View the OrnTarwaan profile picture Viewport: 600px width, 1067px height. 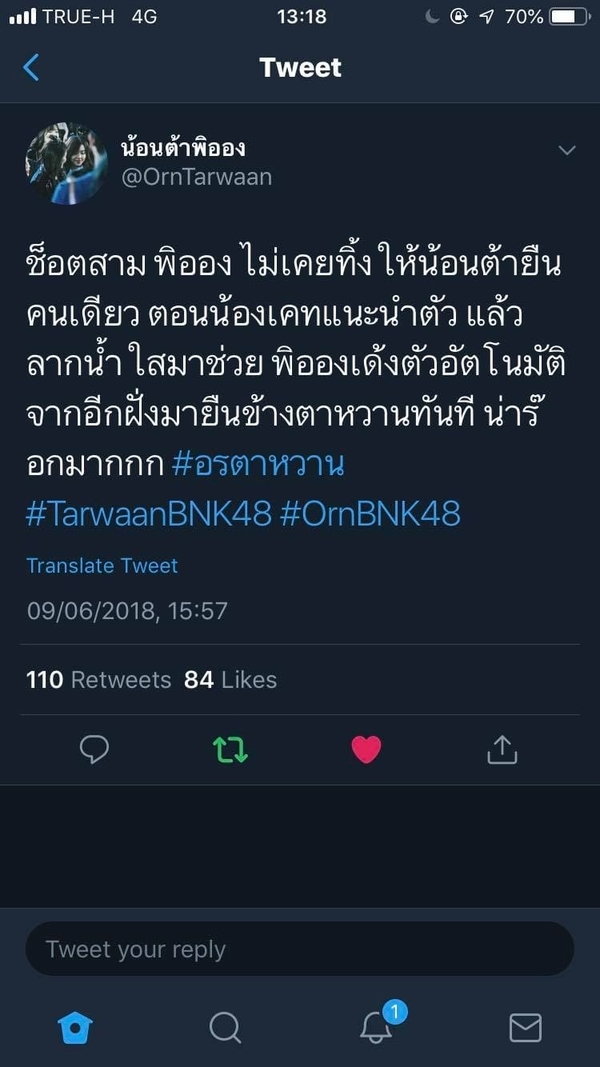[67, 163]
